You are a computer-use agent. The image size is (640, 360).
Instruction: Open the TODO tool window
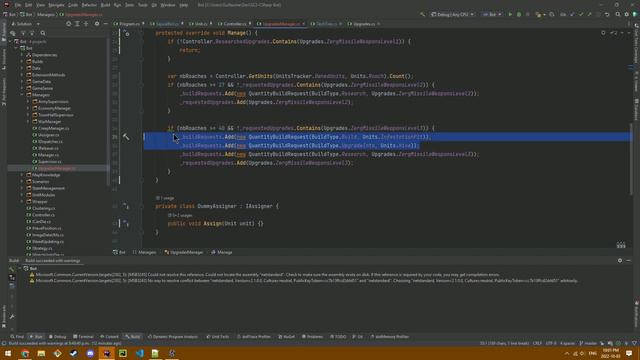click(x=338, y=337)
